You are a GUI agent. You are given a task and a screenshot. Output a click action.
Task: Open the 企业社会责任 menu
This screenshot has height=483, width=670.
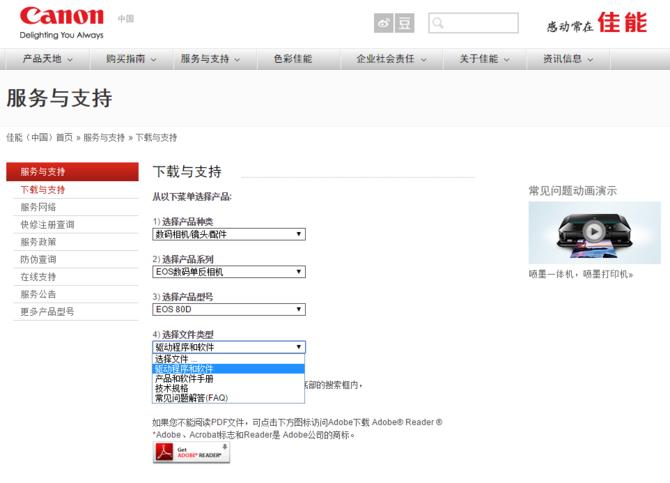coord(391,59)
